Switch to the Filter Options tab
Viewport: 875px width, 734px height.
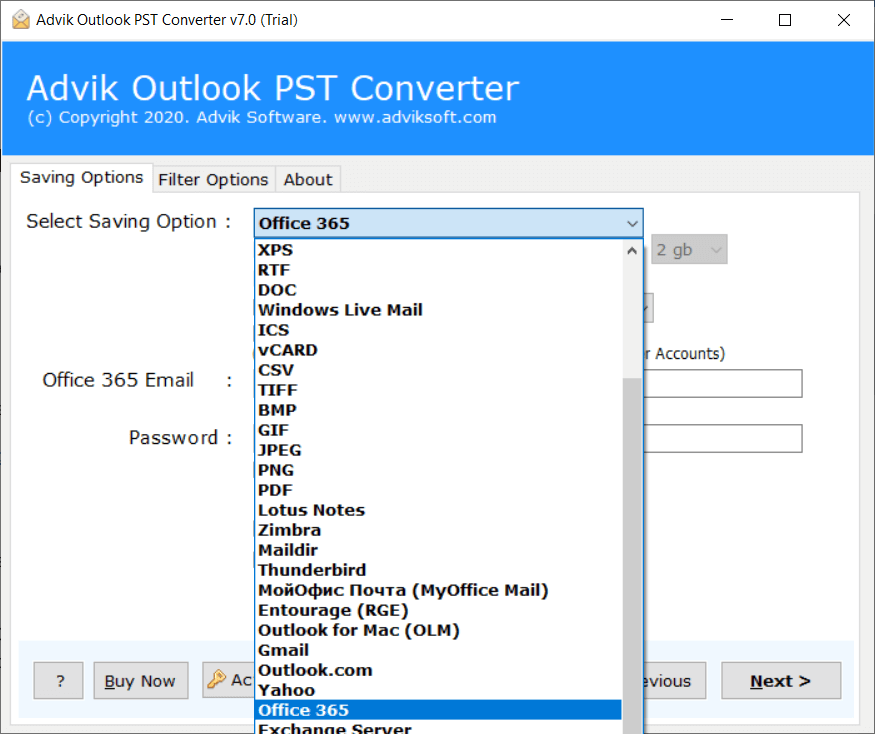tap(213, 179)
